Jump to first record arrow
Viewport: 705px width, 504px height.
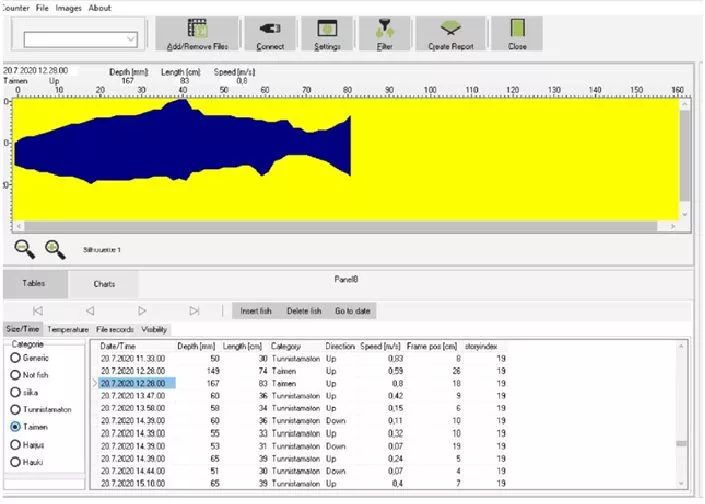pos(38,311)
